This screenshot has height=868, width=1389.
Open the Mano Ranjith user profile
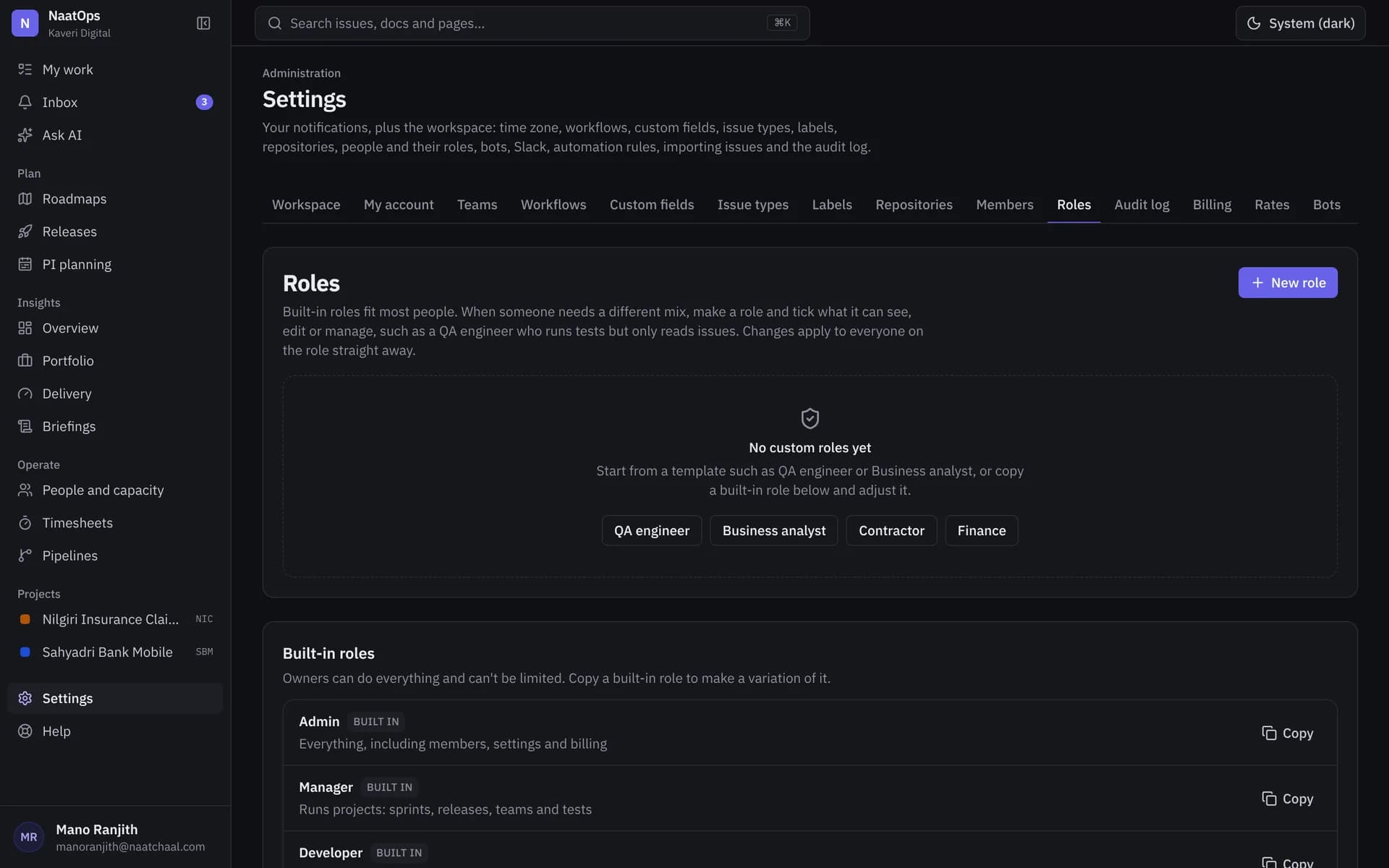[115, 837]
